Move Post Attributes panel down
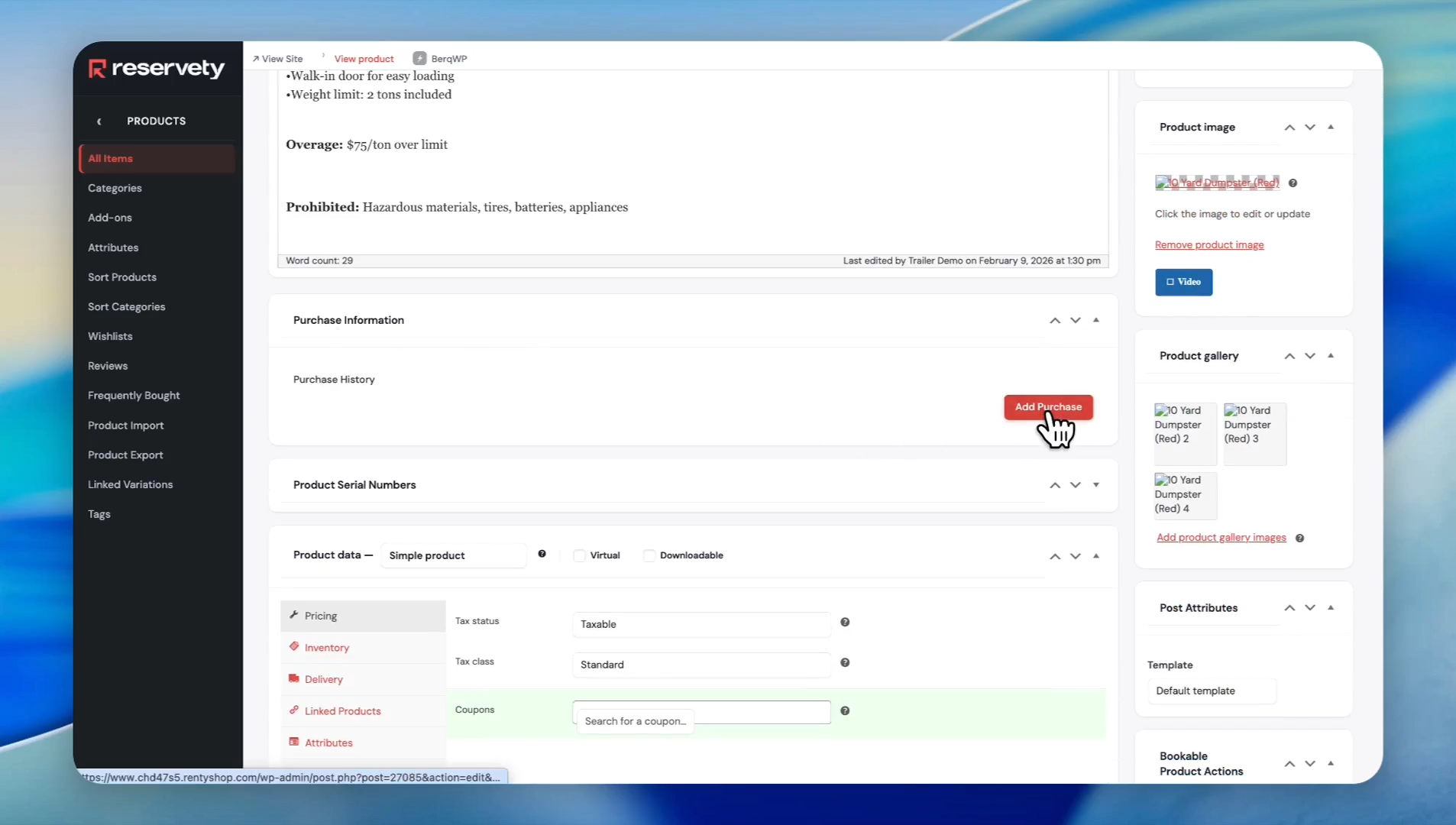 pyautogui.click(x=1310, y=608)
